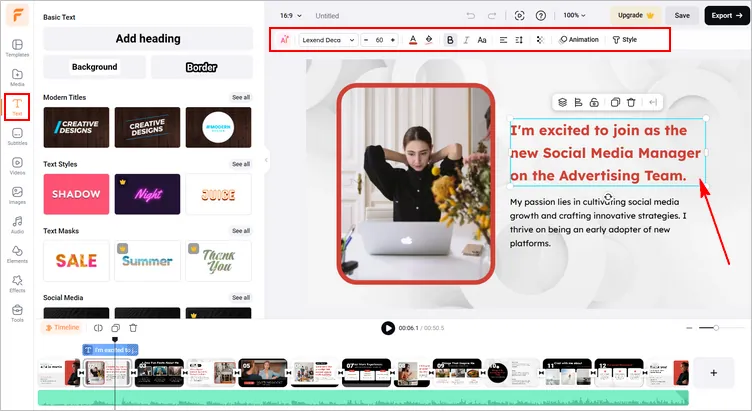Open the Templates sidebar panel
The height and width of the screenshot is (411, 752).
coord(17,48)
